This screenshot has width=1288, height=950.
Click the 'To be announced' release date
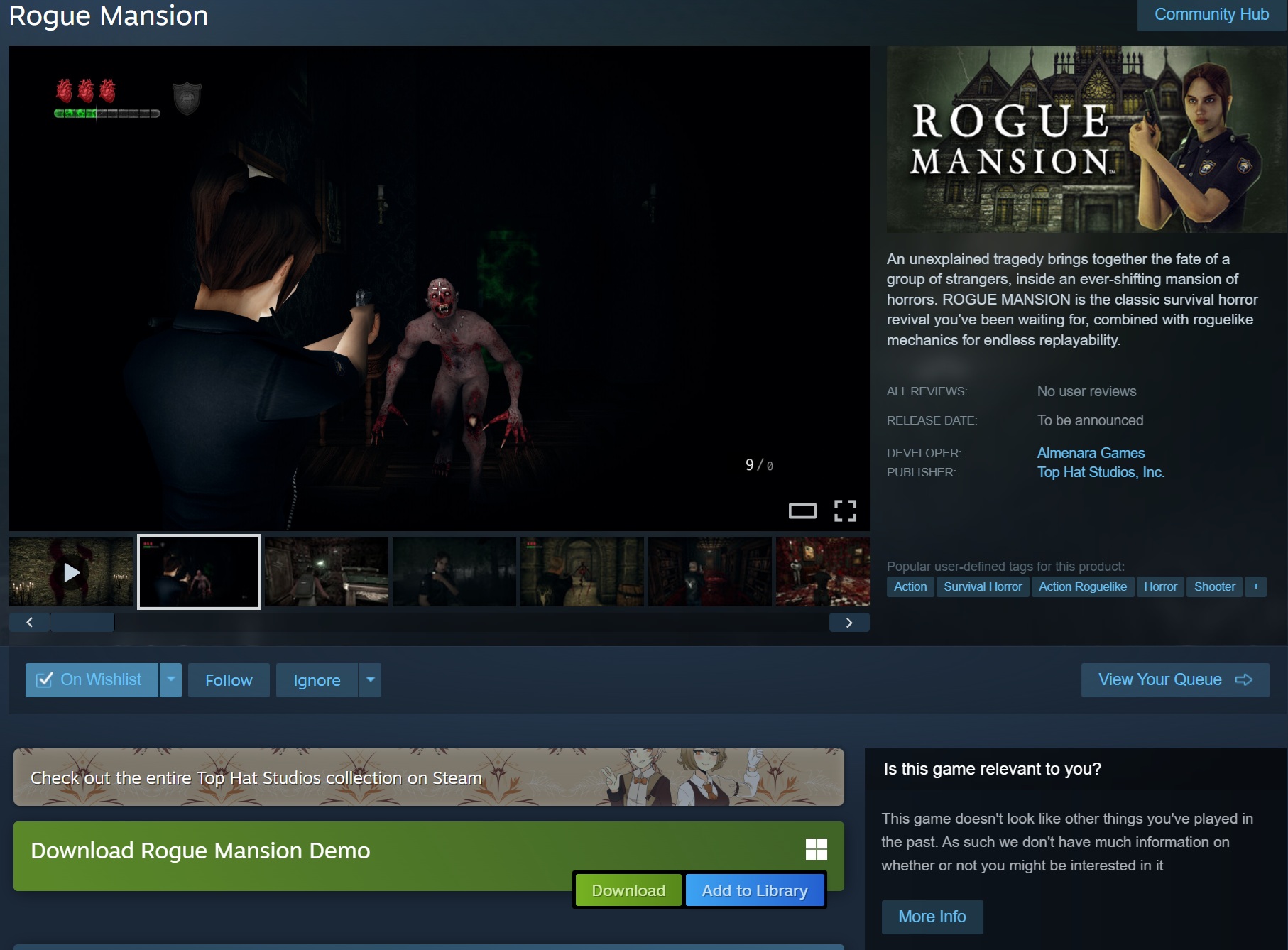point(1090,420)
